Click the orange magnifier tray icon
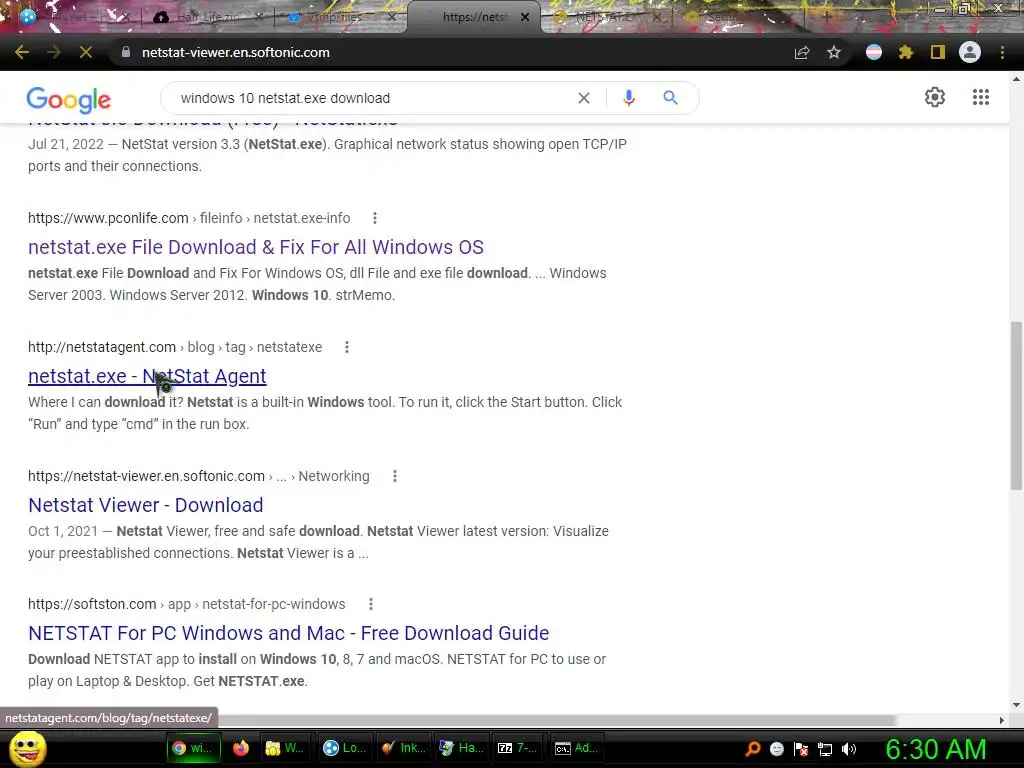This screenshot has width=1024, height=768. click(753, 748)
